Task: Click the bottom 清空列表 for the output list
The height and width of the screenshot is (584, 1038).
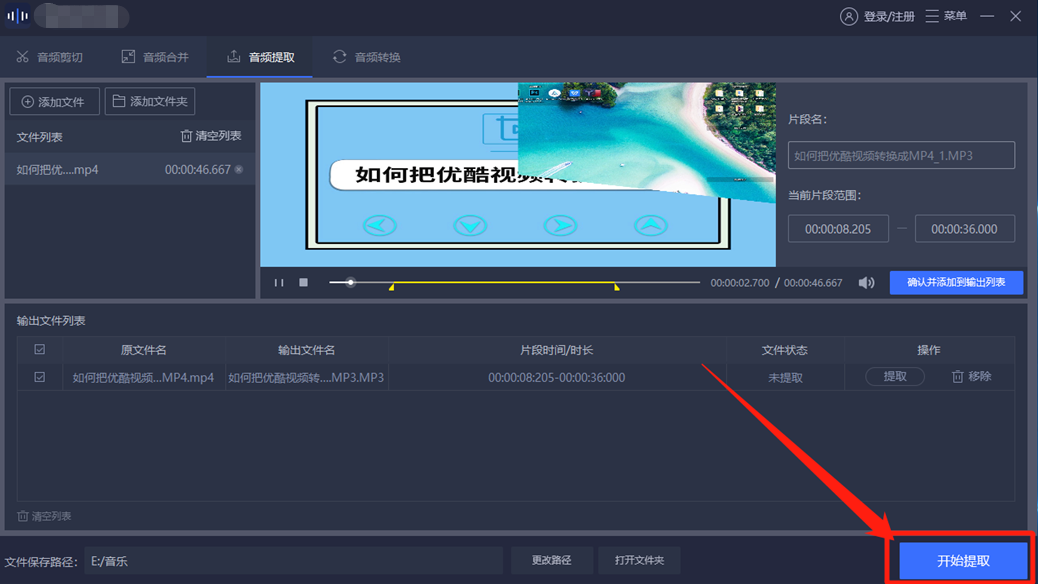Action: (44, 516)
